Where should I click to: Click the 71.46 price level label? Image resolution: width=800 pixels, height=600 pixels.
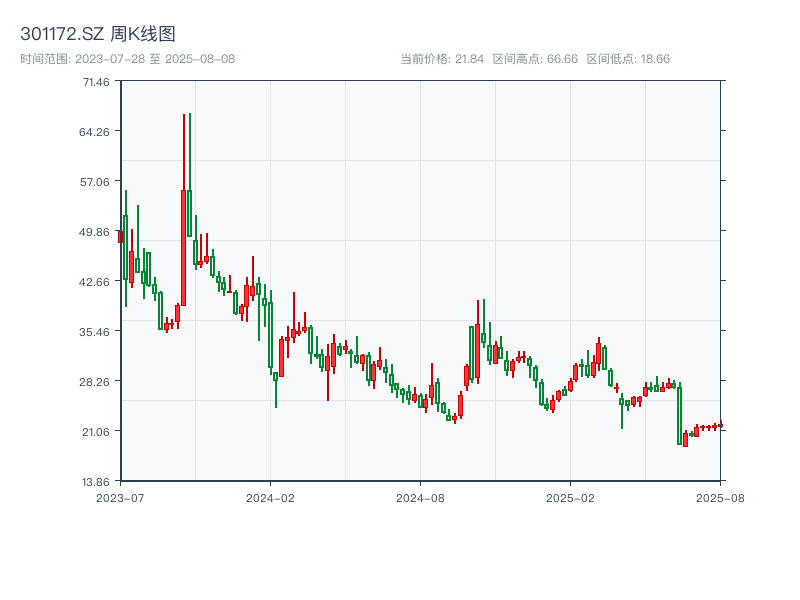coord(96,83)
